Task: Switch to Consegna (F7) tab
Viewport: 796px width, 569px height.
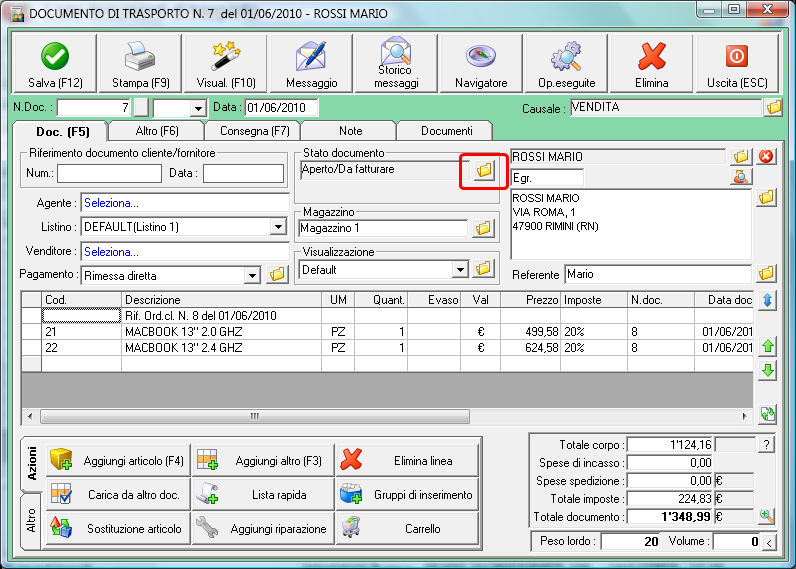Action: coord(254,131)
